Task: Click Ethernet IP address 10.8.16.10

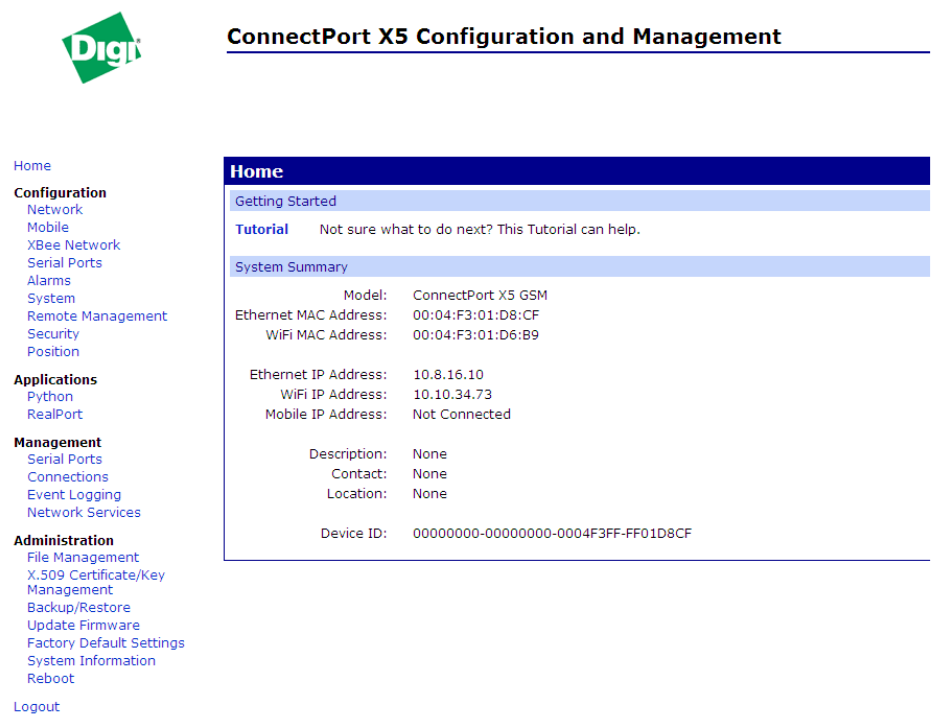Action: point(448,375)
